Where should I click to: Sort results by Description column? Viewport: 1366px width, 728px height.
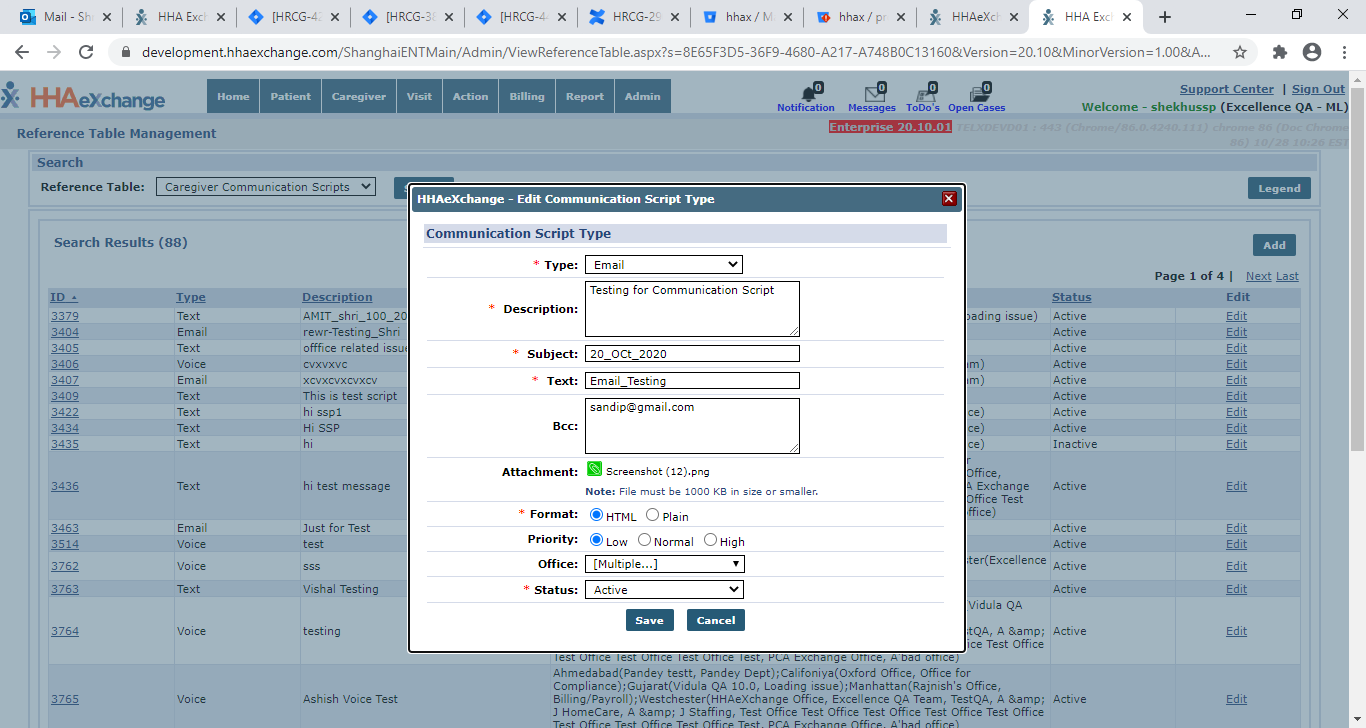click(x=337, y=297)
